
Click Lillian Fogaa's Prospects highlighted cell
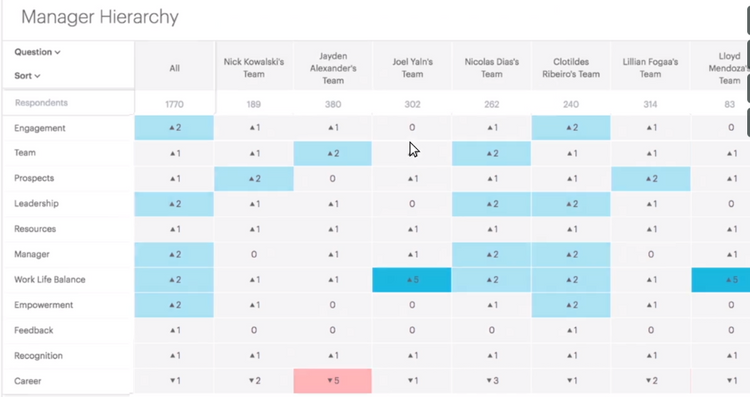click(651, 178)
